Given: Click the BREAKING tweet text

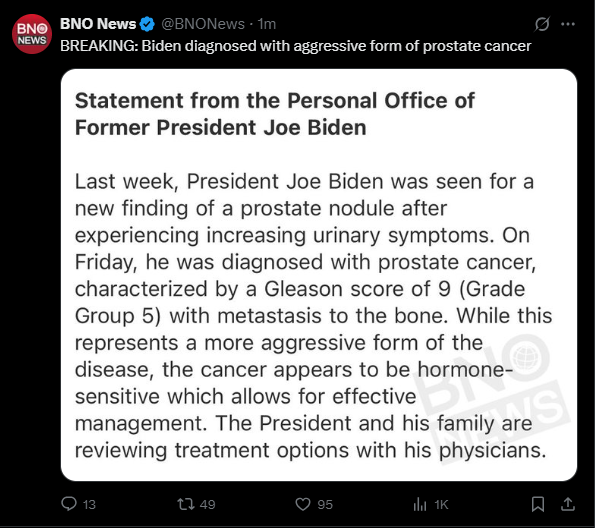Looking at the screenshot, I should (x=296, y=46).
